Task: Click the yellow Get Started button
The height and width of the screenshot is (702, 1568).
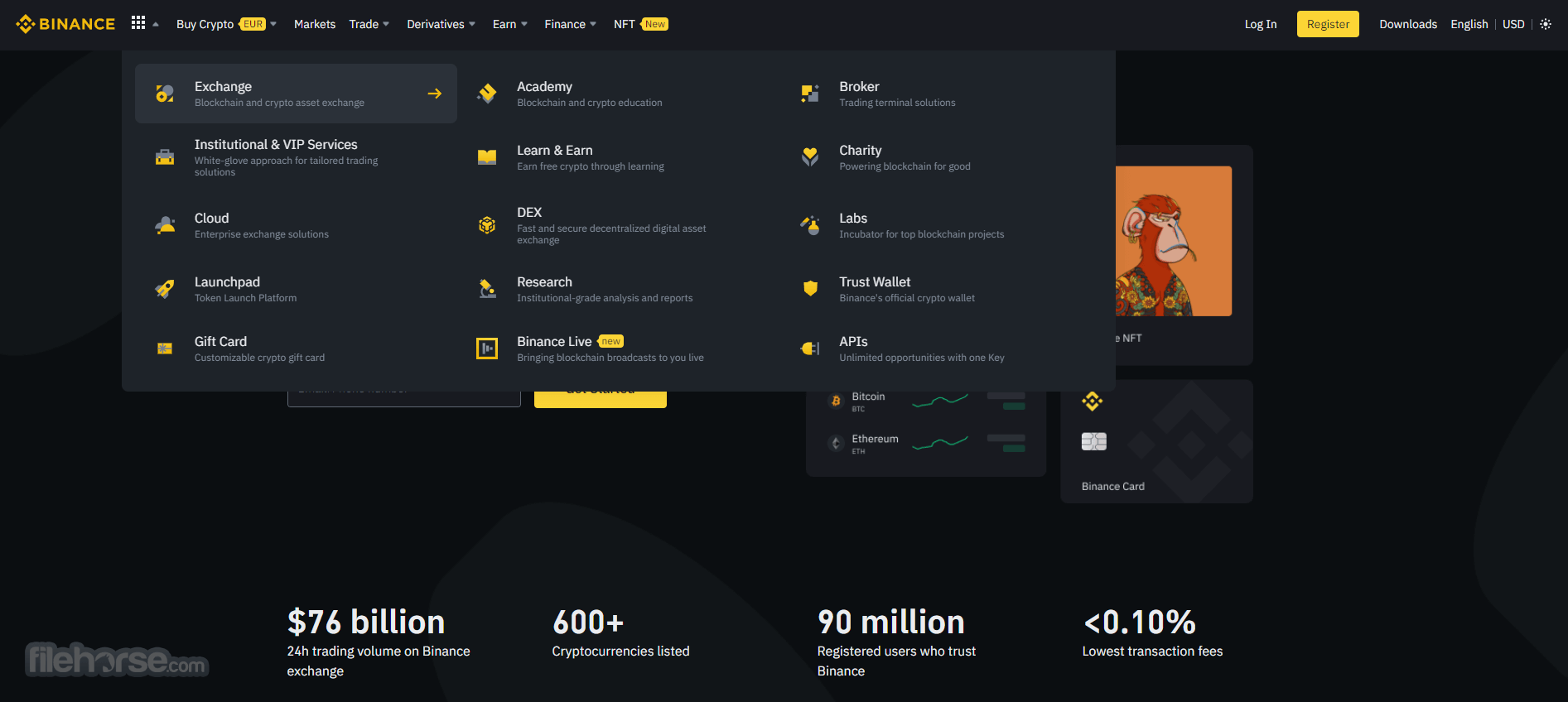Action: 601,399
